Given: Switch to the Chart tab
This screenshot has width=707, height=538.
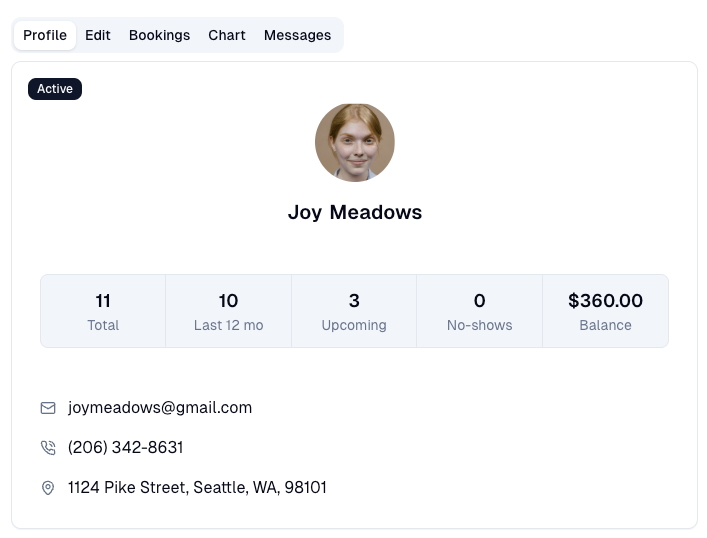Looking at the screenshot, I should [227, 35].
